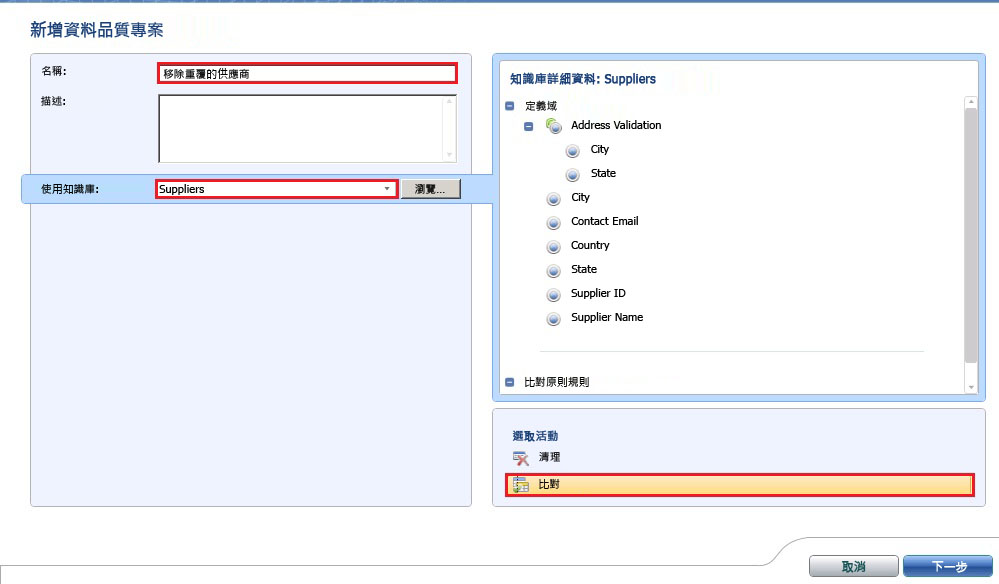Click the Country domain icon
Viewport: 999px width, 584px height.
tap(554, 245)
